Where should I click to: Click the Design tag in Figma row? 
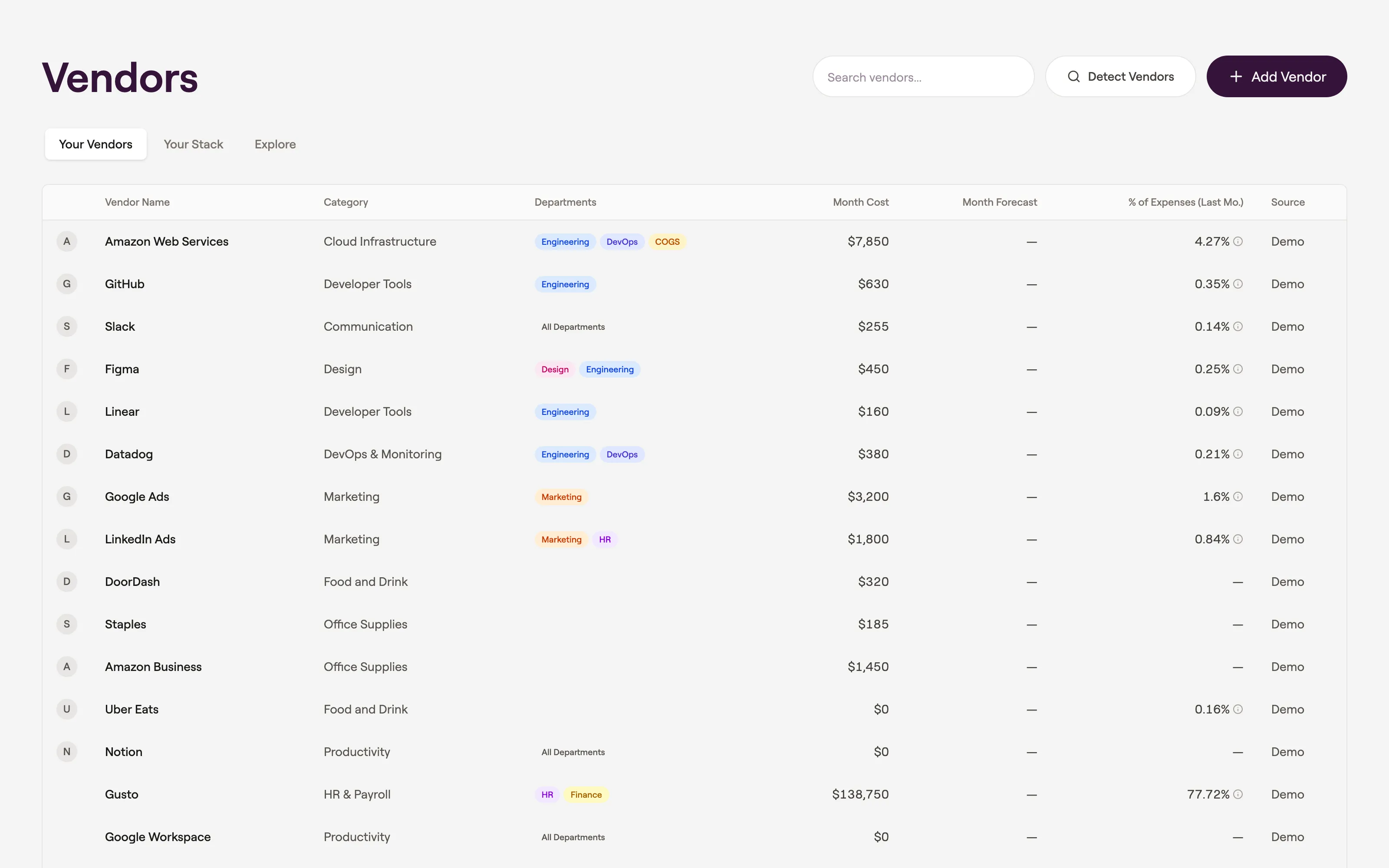coord(555,369)
